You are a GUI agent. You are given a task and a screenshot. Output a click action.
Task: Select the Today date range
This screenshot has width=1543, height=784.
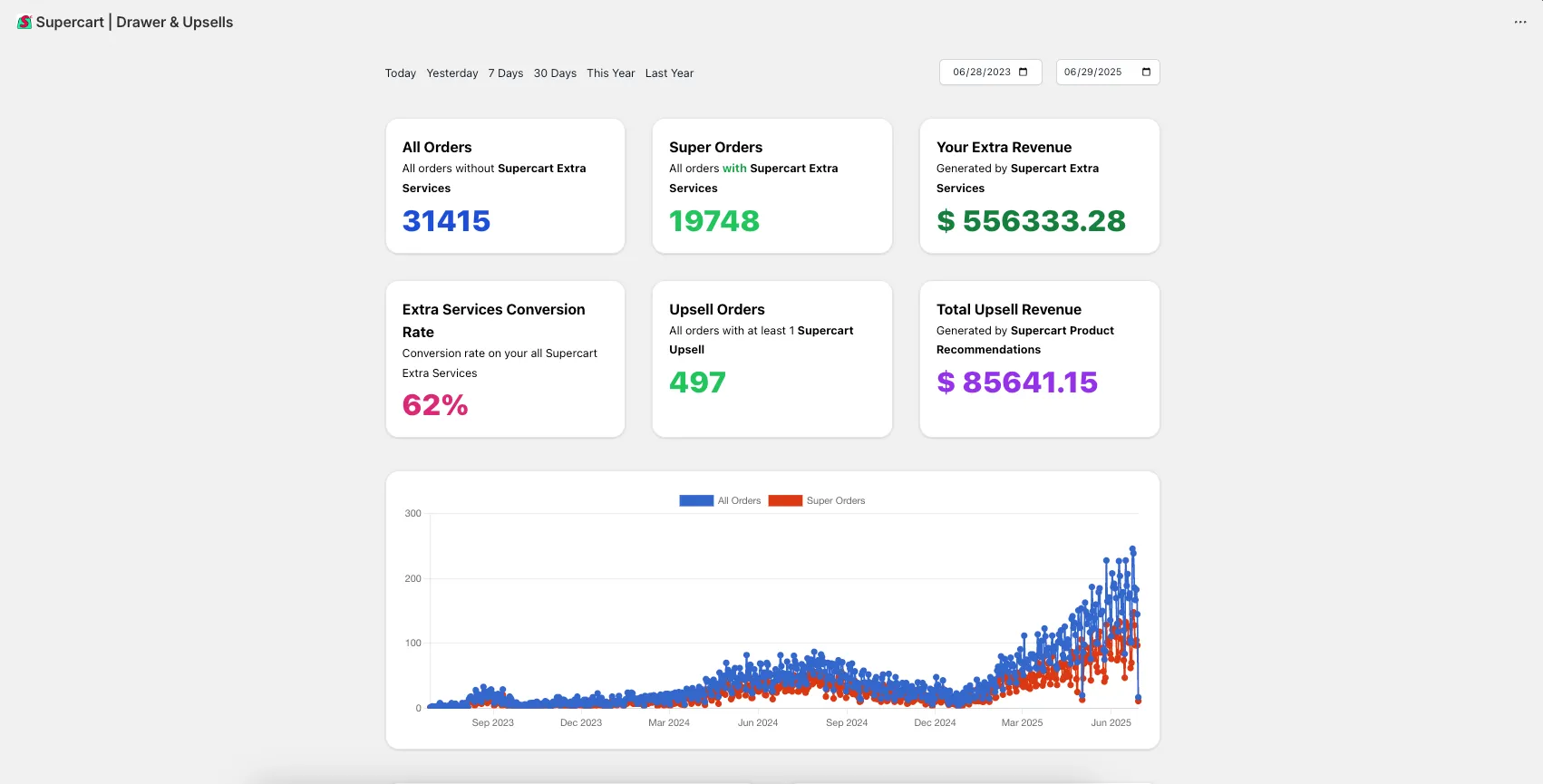(x=401, y=73)
